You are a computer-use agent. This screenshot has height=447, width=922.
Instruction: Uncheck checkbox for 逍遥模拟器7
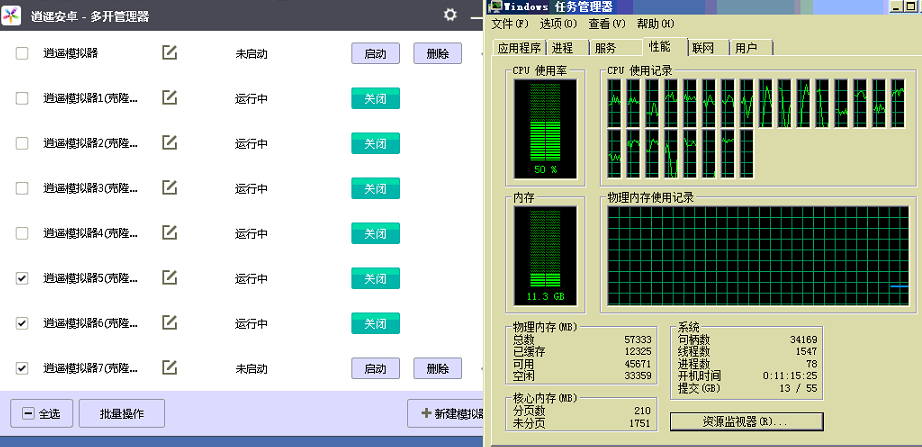click(x=22, y=368)
